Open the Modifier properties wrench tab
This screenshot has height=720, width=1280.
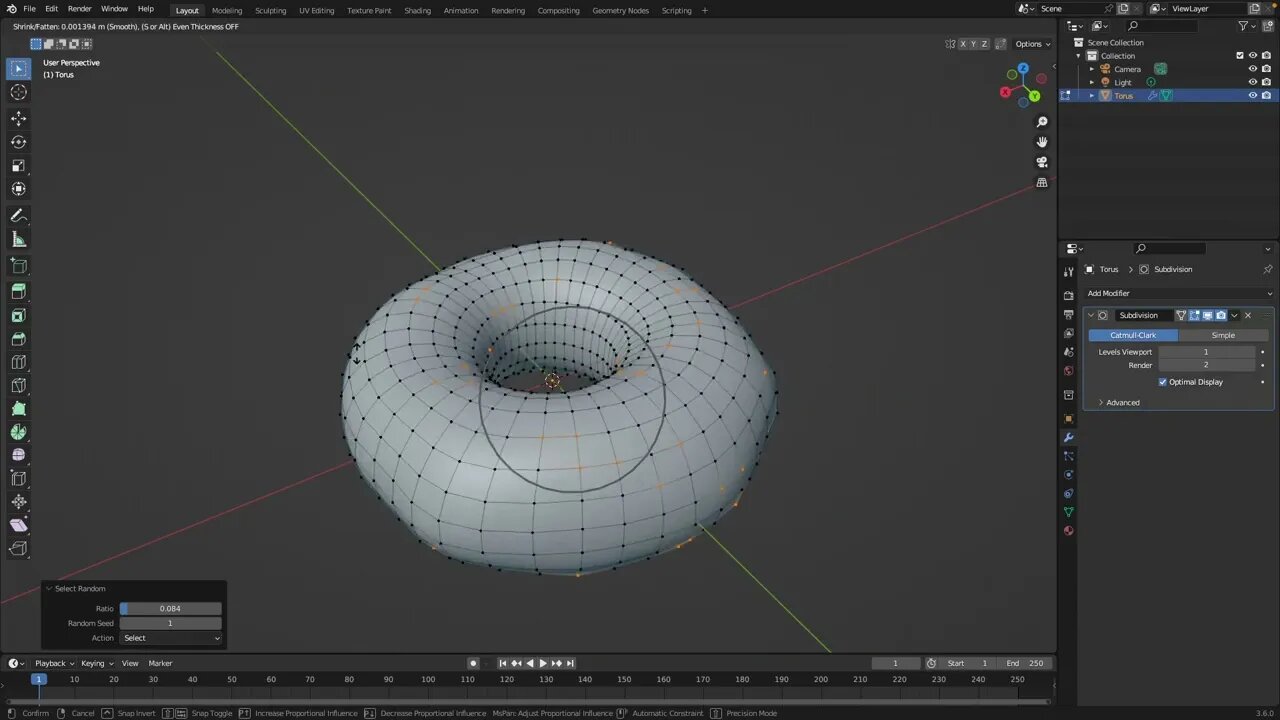tap(1068, 437)
